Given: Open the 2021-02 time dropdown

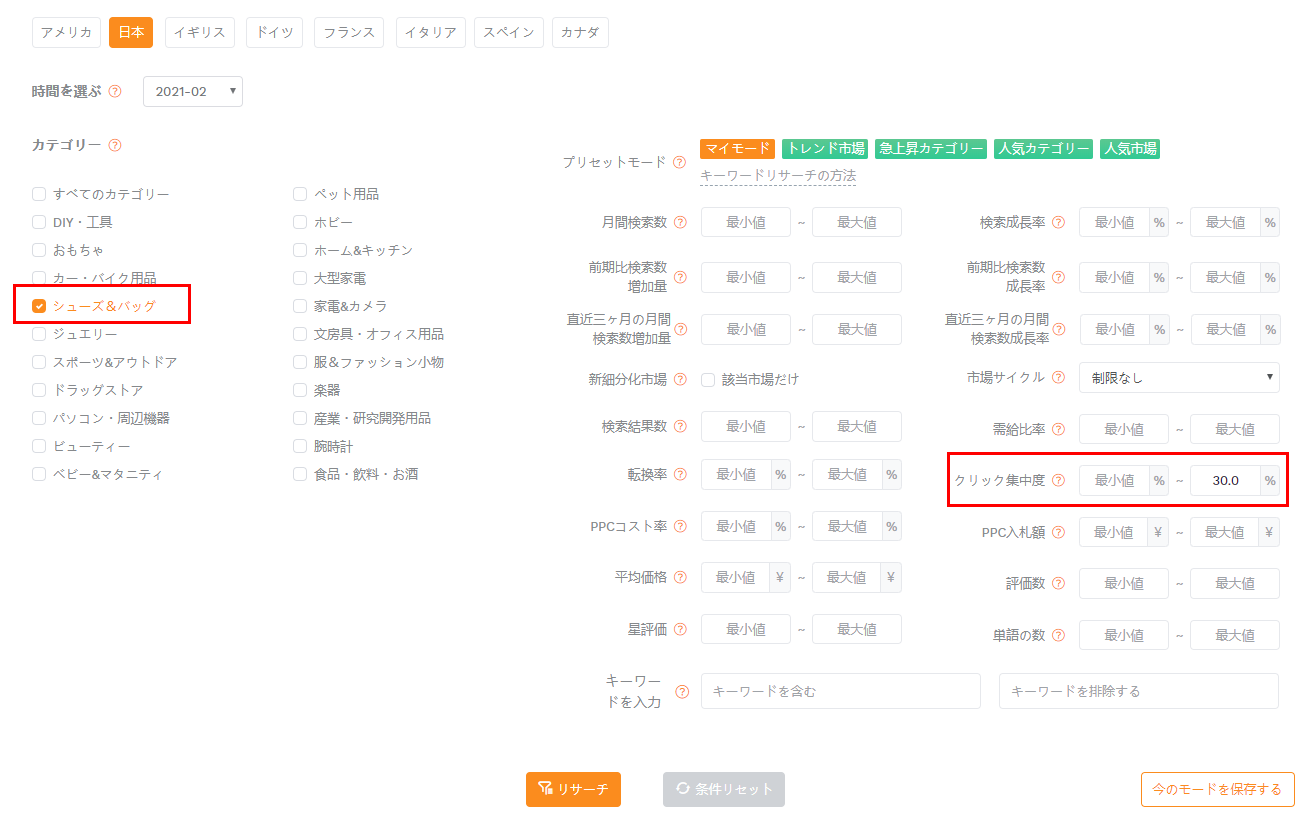Looking at the screenshot, I should [x=193, y=91].
